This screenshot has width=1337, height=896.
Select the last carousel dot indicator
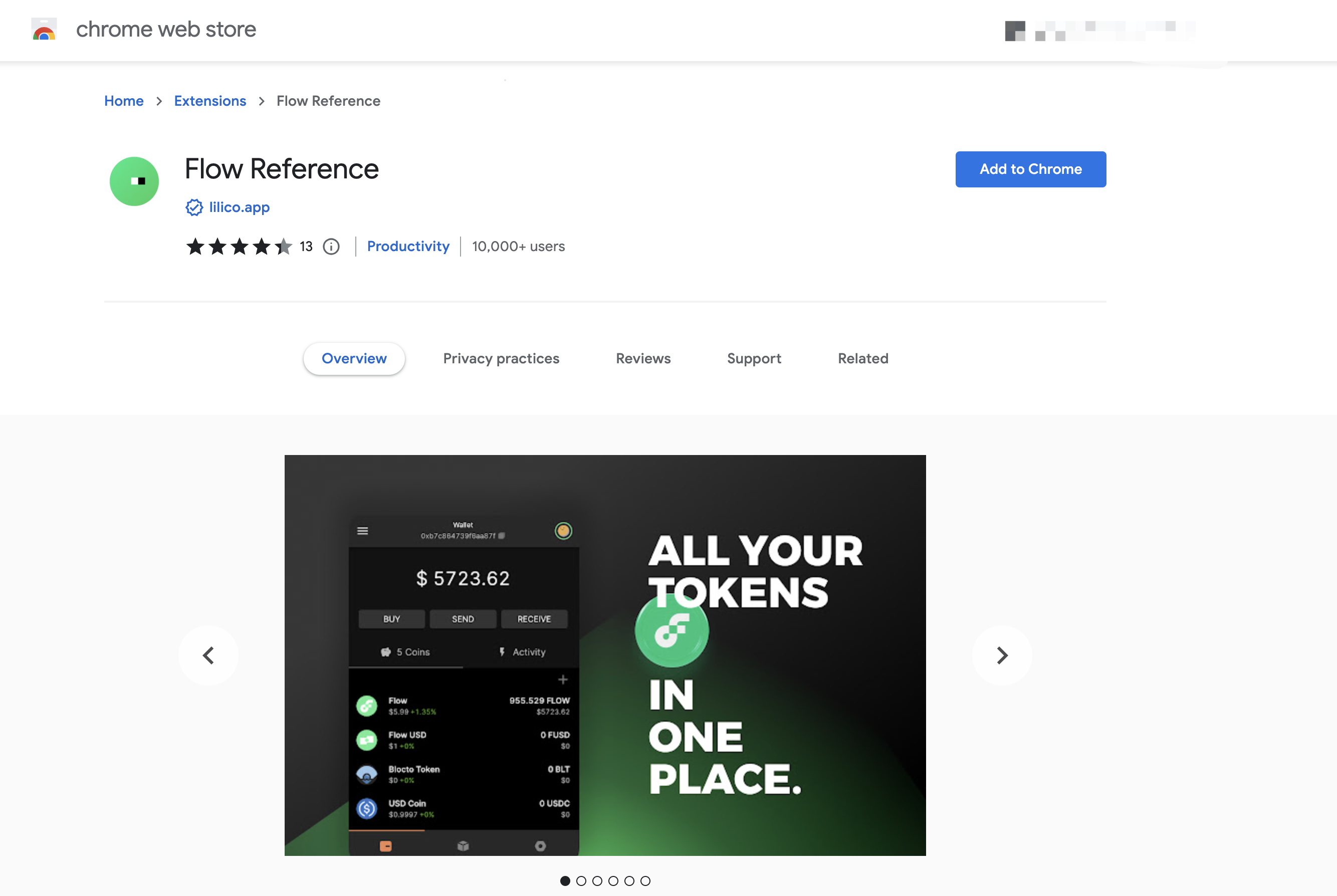645,880
